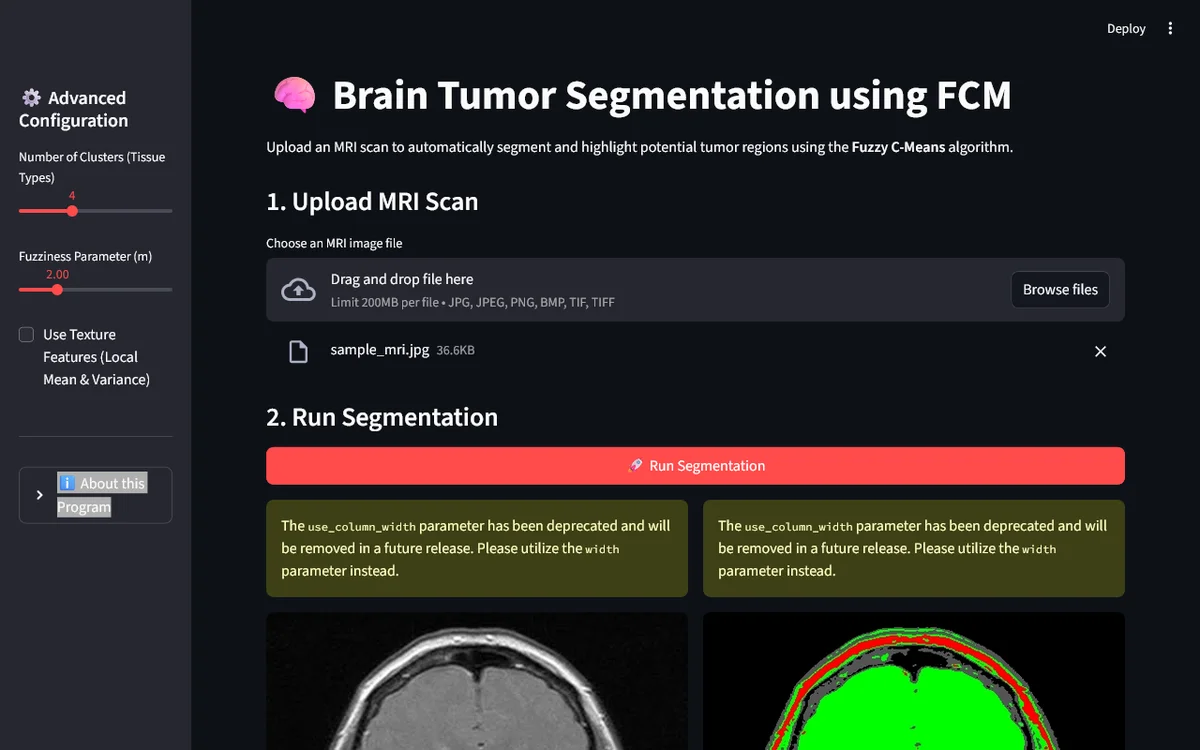Click the cloud upload icon
The image size is (1200, 750).
tap(298, 290)
